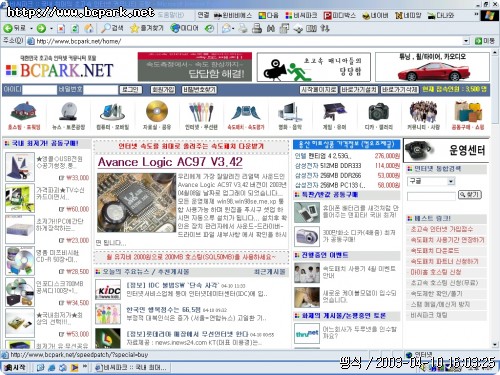Open the Avance Logic AC97 V3.42 headline link
The width and height of the screenshot is (500, 375).
(x=170, y=162)
